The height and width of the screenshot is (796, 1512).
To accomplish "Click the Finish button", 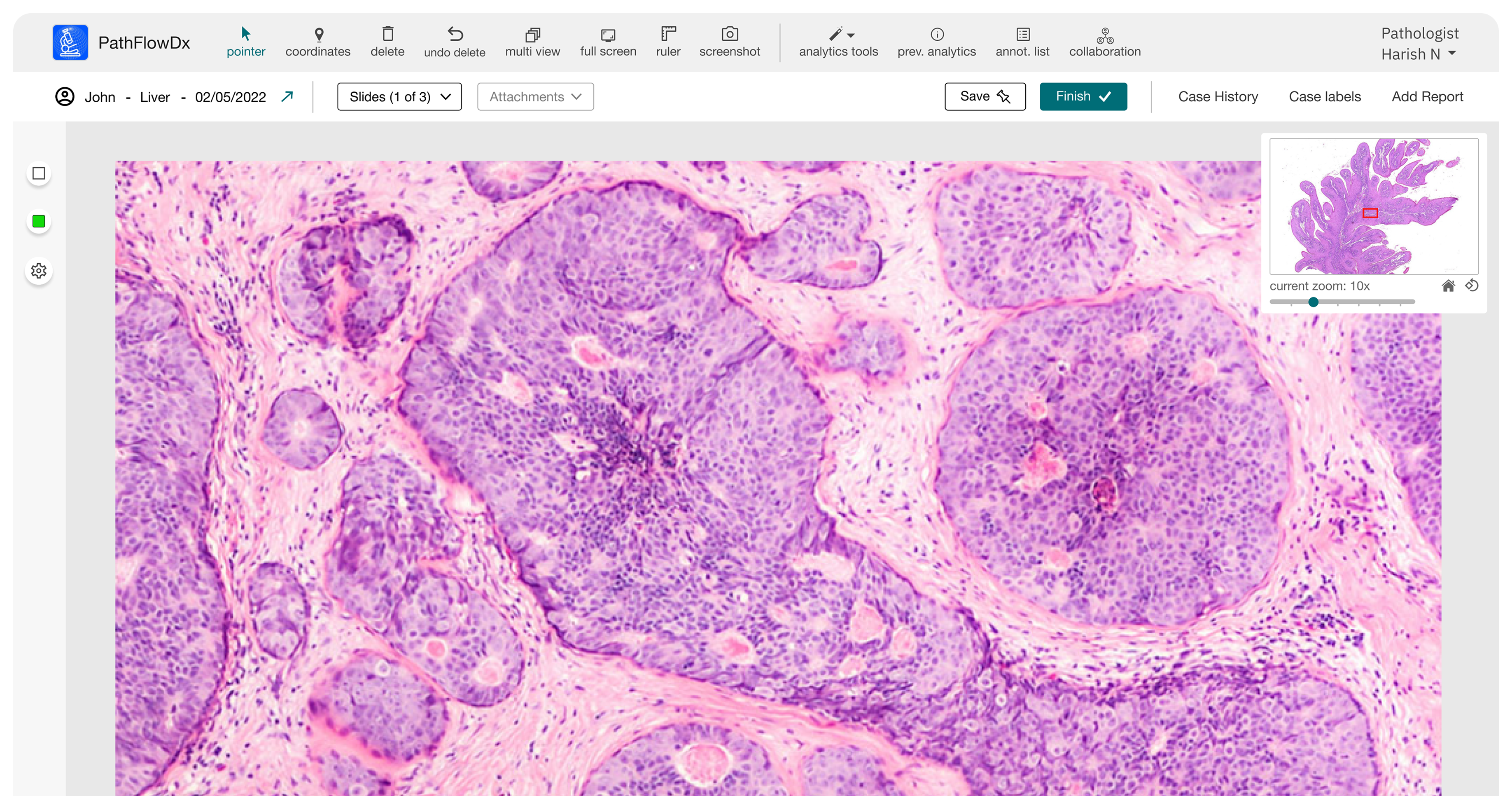I will click(1083, 96).
